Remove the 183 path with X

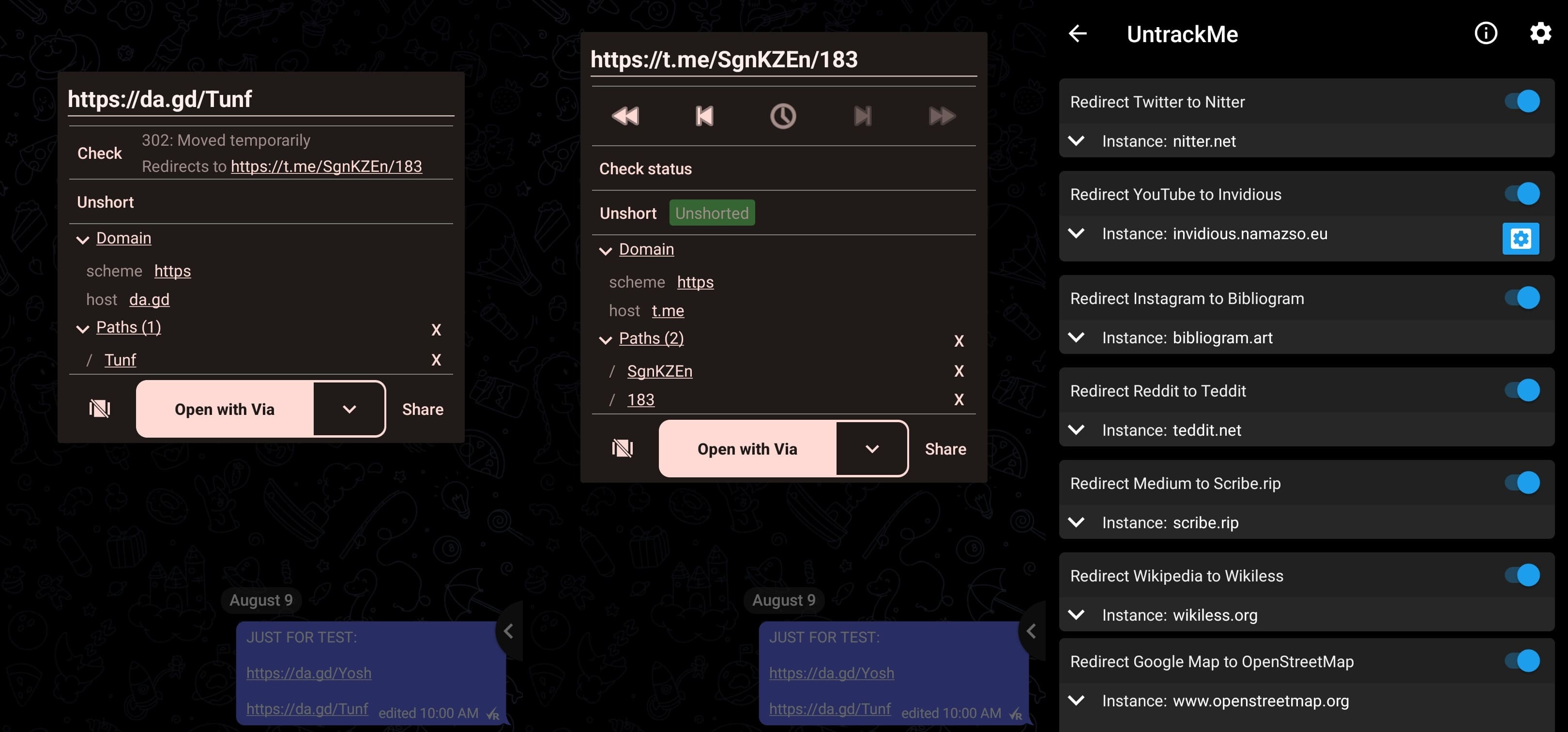pyautogui.click(x=959, y=399)
